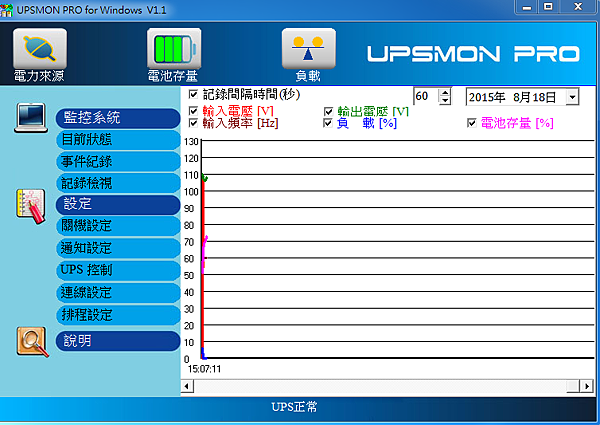Screen dimensions: 600x425
Task: Click the chart scrollbar right arrow
Action: pyautogui.click(x=587, y=386)
